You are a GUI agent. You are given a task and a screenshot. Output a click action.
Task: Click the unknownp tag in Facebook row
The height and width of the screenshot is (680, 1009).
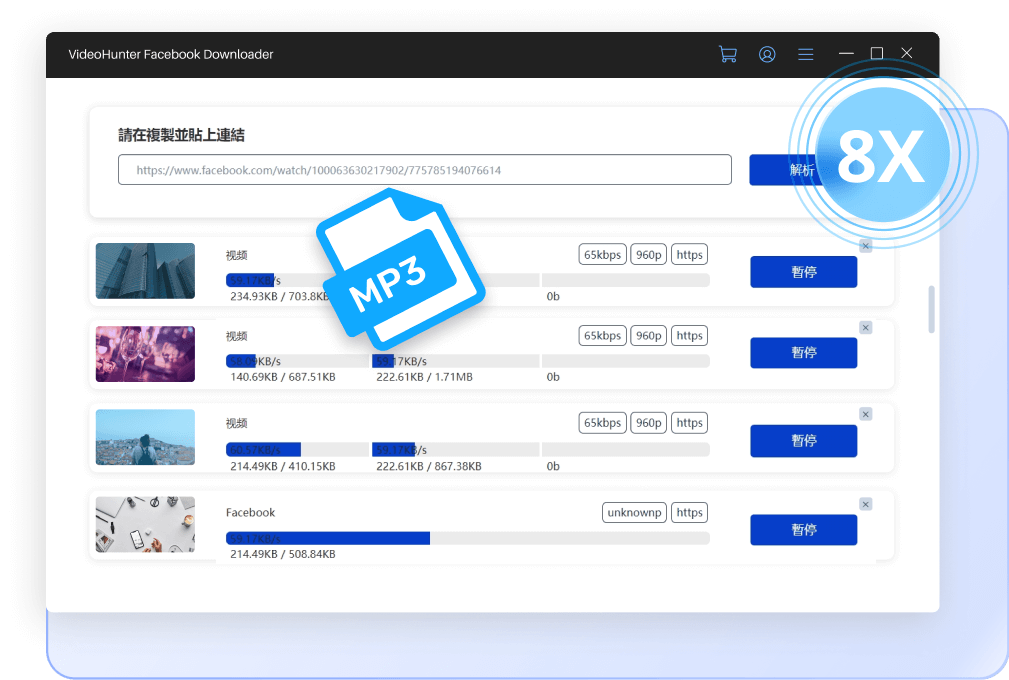634,512
